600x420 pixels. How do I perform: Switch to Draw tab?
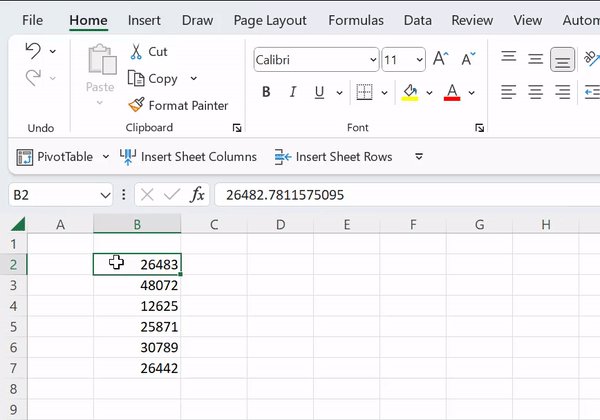coord(197,20)
